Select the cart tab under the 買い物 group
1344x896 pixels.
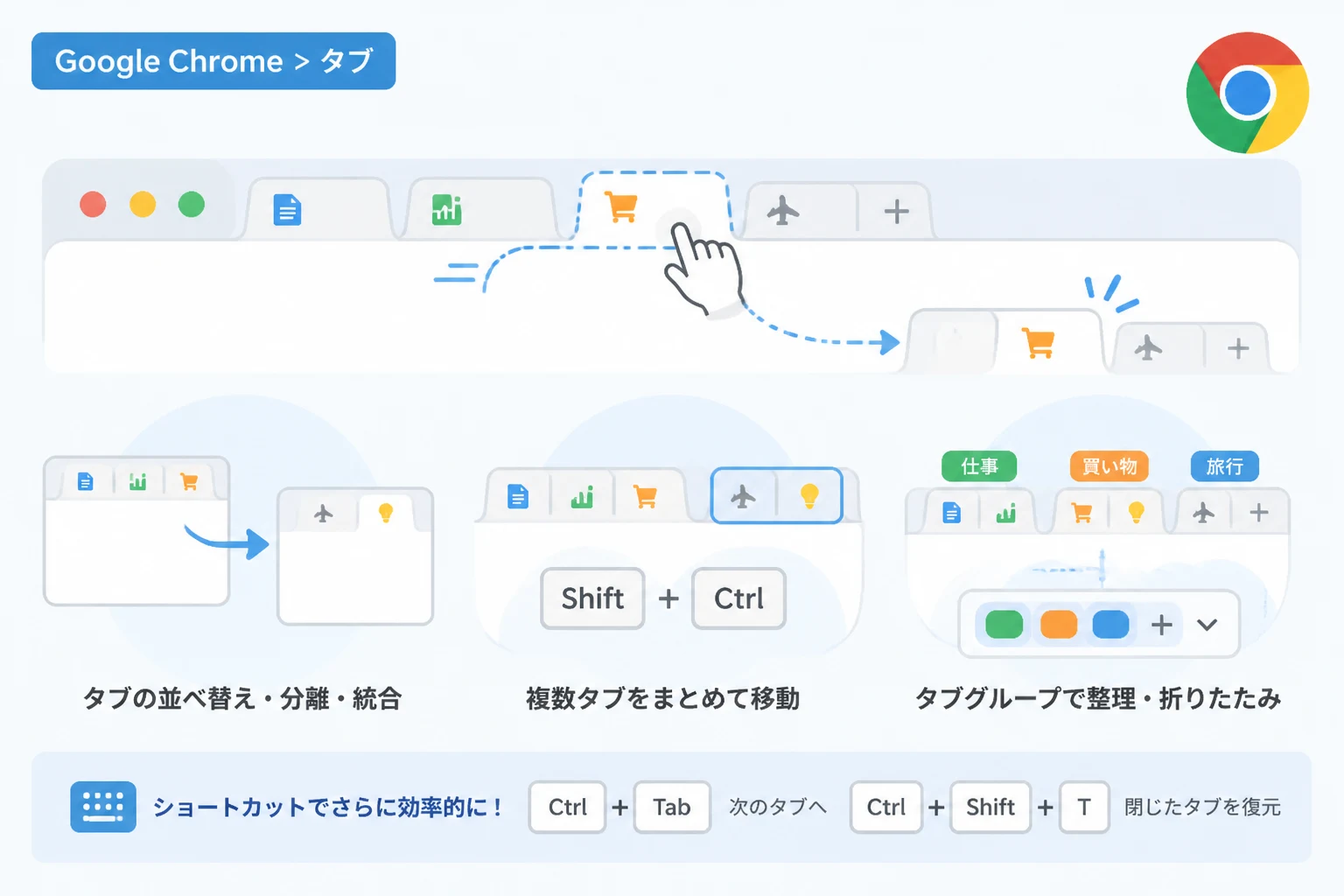(x=1082, y=513)
